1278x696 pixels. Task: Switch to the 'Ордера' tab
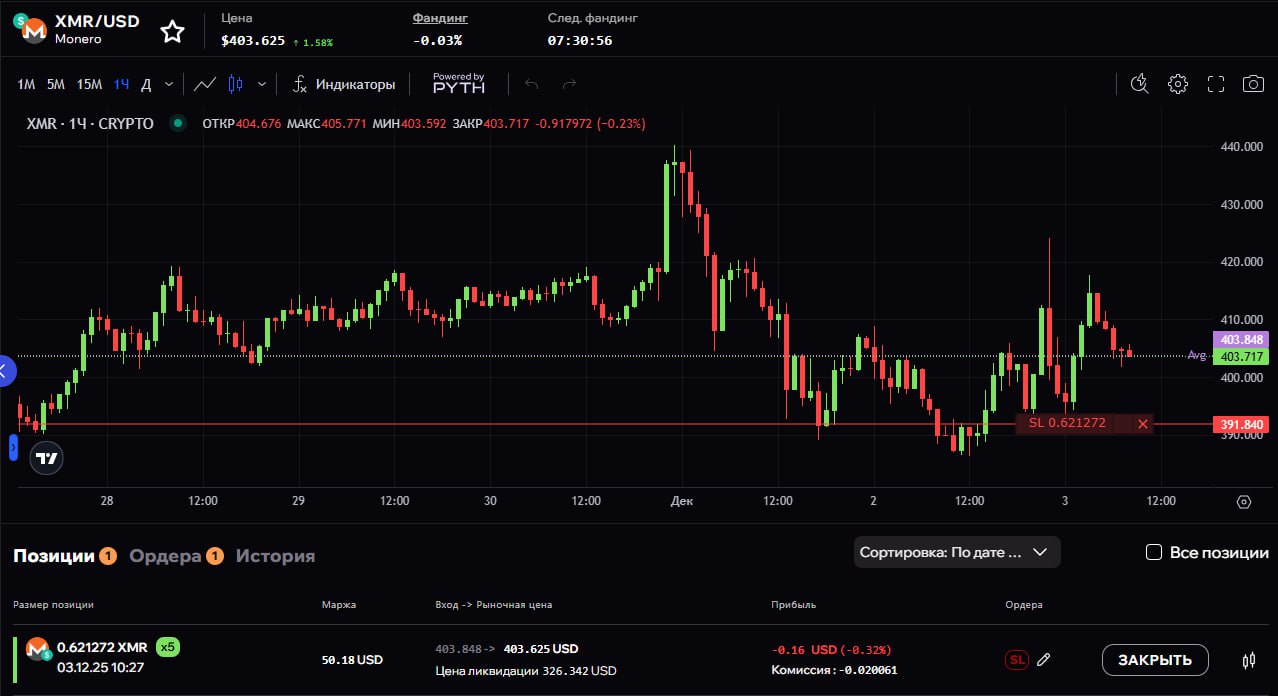point(166,556)
